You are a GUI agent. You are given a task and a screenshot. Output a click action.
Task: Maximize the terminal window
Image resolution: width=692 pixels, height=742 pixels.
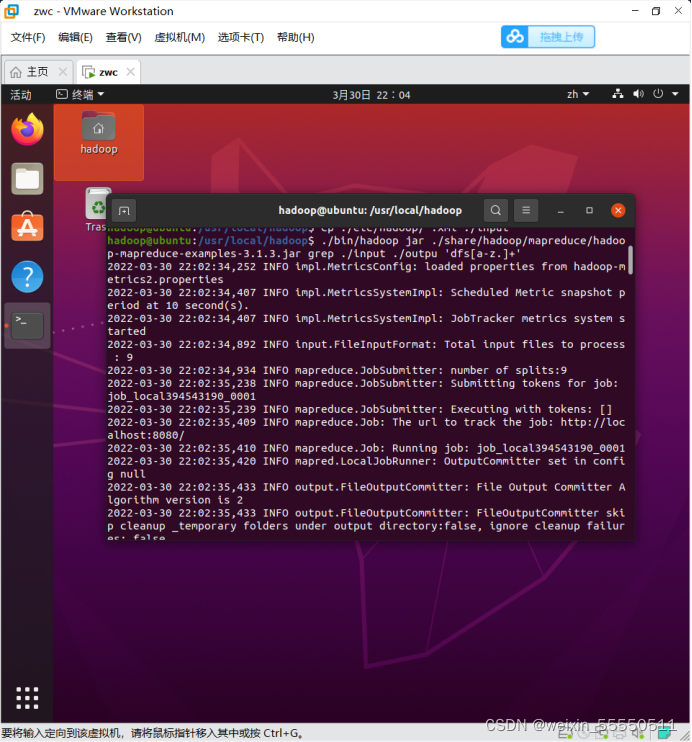coord(589,210)
